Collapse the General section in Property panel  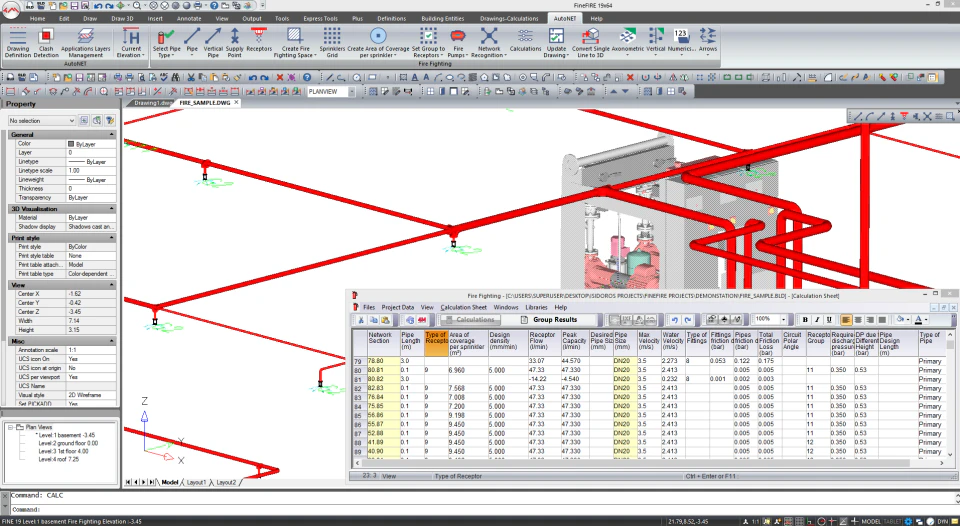111,135
